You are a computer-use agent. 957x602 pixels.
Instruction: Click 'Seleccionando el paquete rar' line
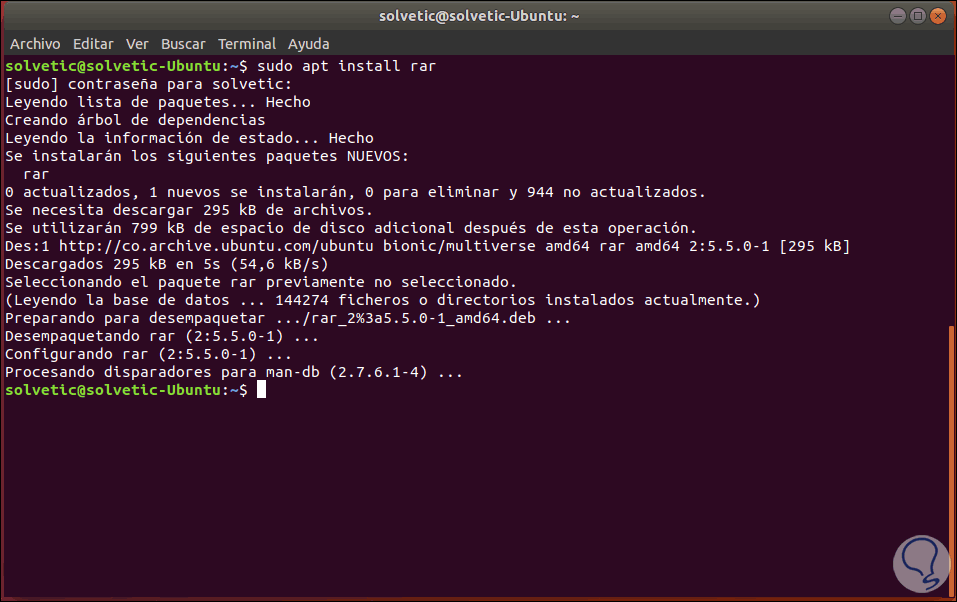[261, 282]
